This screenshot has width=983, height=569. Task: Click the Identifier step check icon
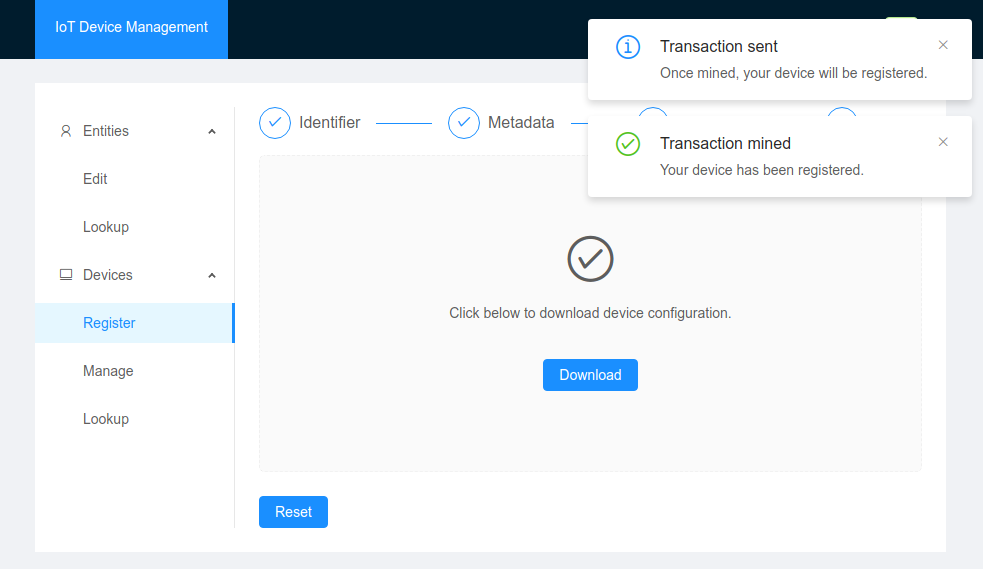coord(275,123)
